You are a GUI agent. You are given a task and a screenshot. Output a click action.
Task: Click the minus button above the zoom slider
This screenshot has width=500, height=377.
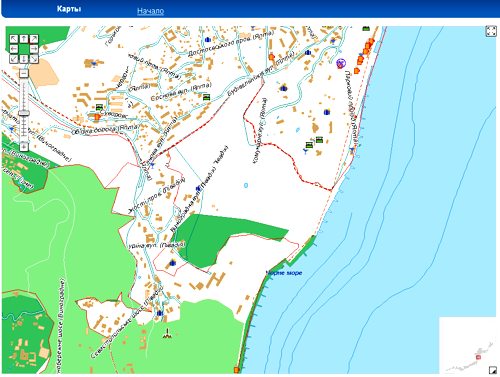tap(24, 73)
